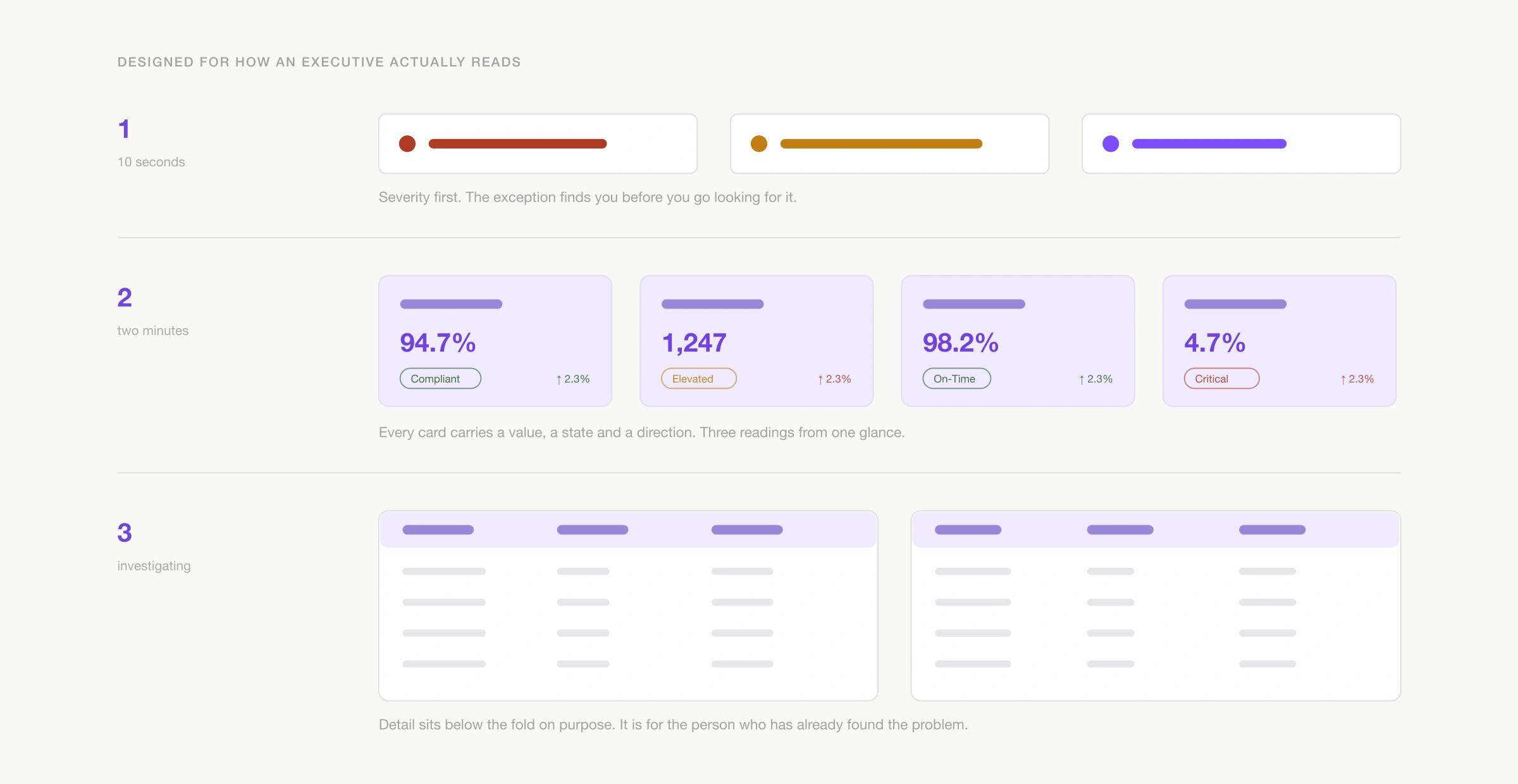Click the 'Severity first' caption text
1518x784 pixels.
[x=588, y=197]
